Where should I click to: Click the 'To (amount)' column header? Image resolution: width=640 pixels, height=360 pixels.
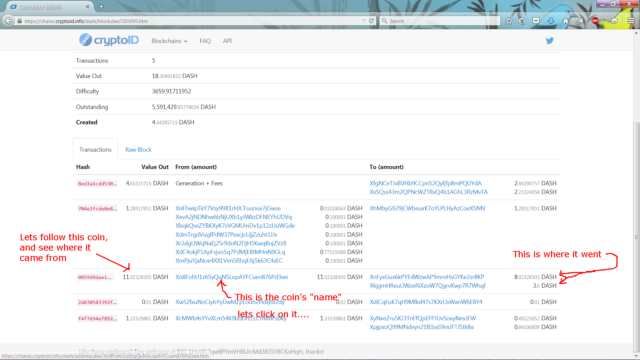coord(387,167)
